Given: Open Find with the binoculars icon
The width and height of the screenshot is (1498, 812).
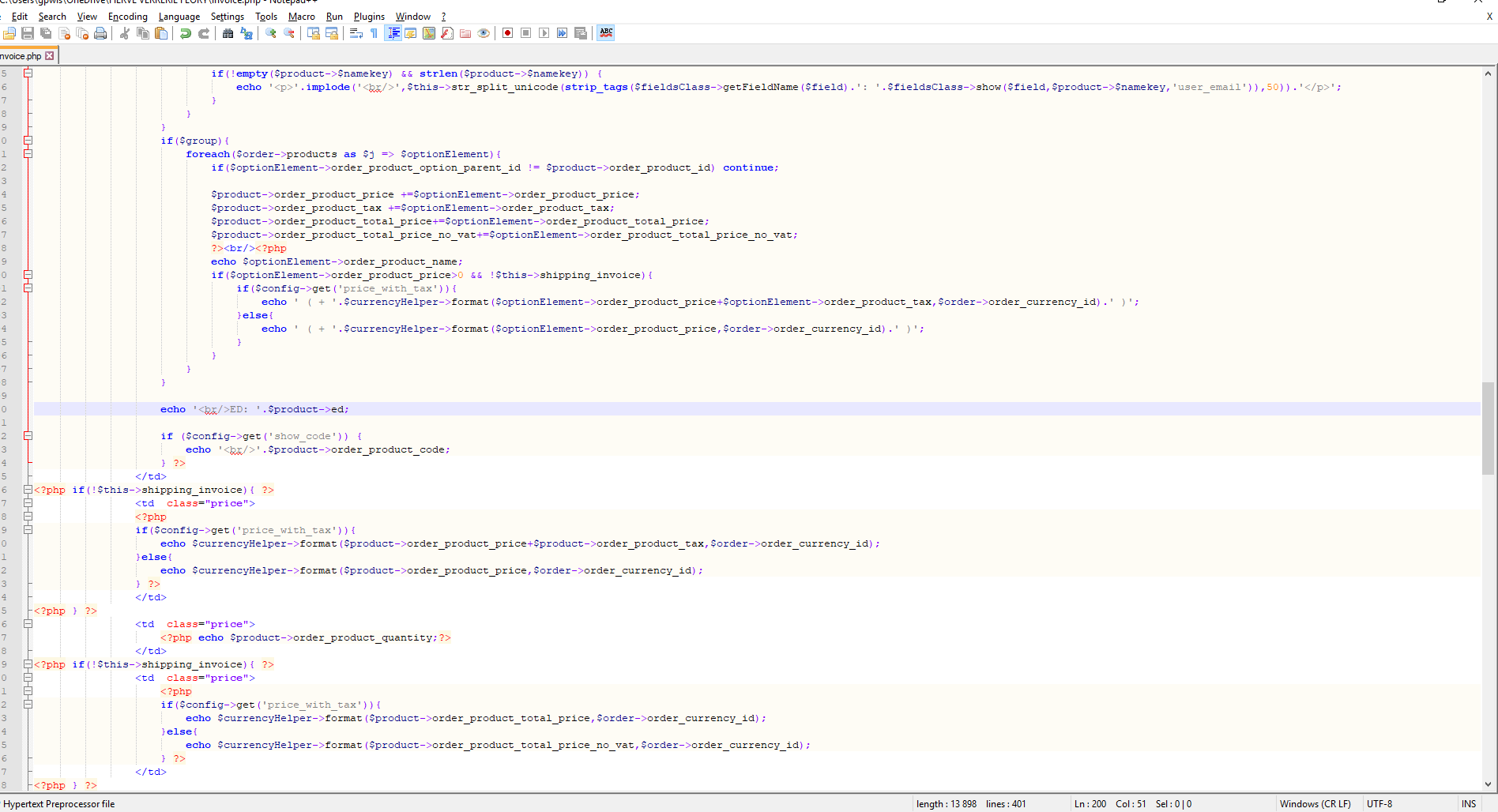Looking at the screenshot, I should 228,33.
